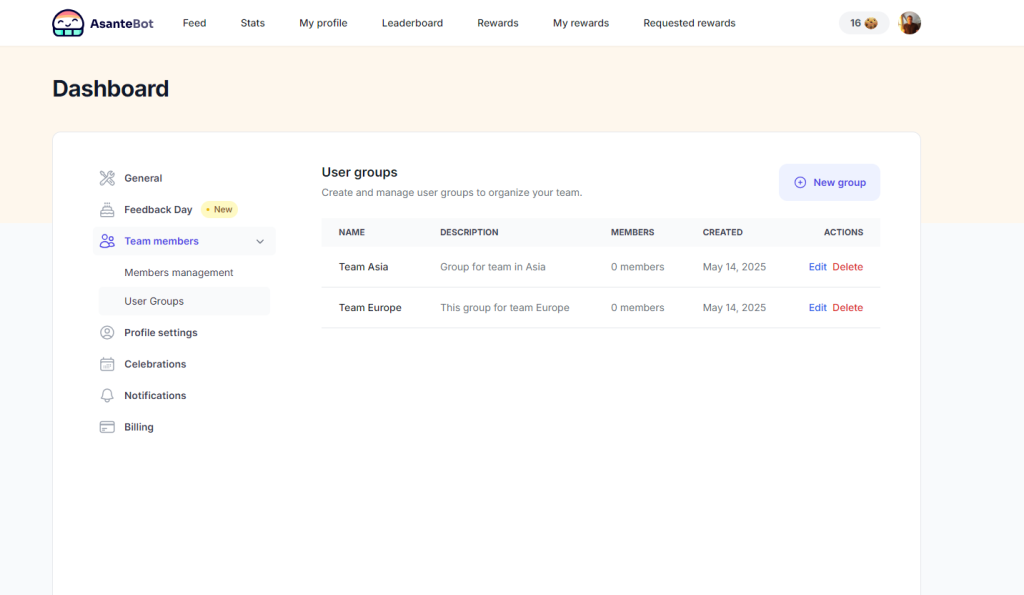Viewport: 1024px width, 595px height.
Task: Click the Feedback Day cake icon
Action: click(107, 210)
